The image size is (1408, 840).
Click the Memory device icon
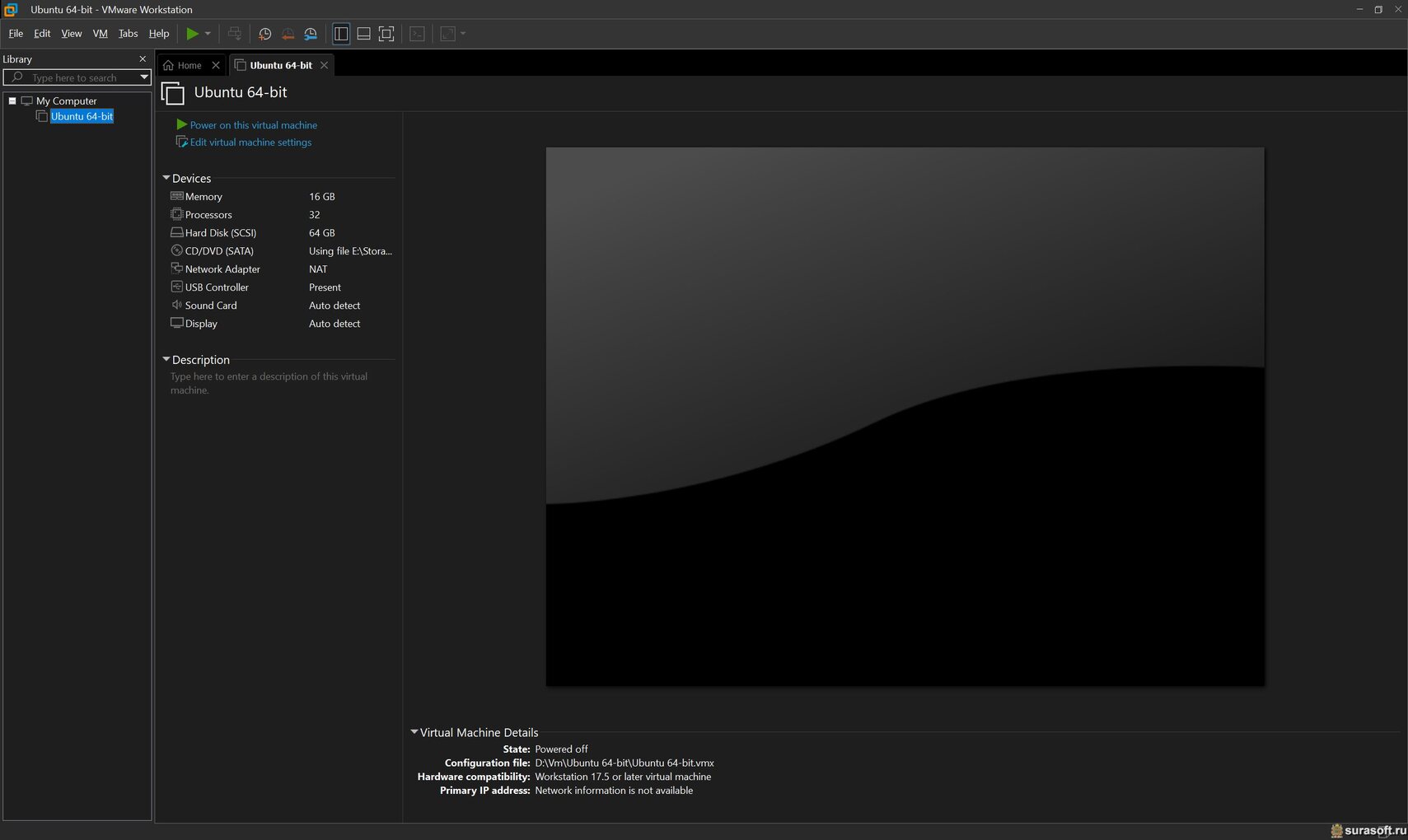pyautogui.click(x=176, y=196)
